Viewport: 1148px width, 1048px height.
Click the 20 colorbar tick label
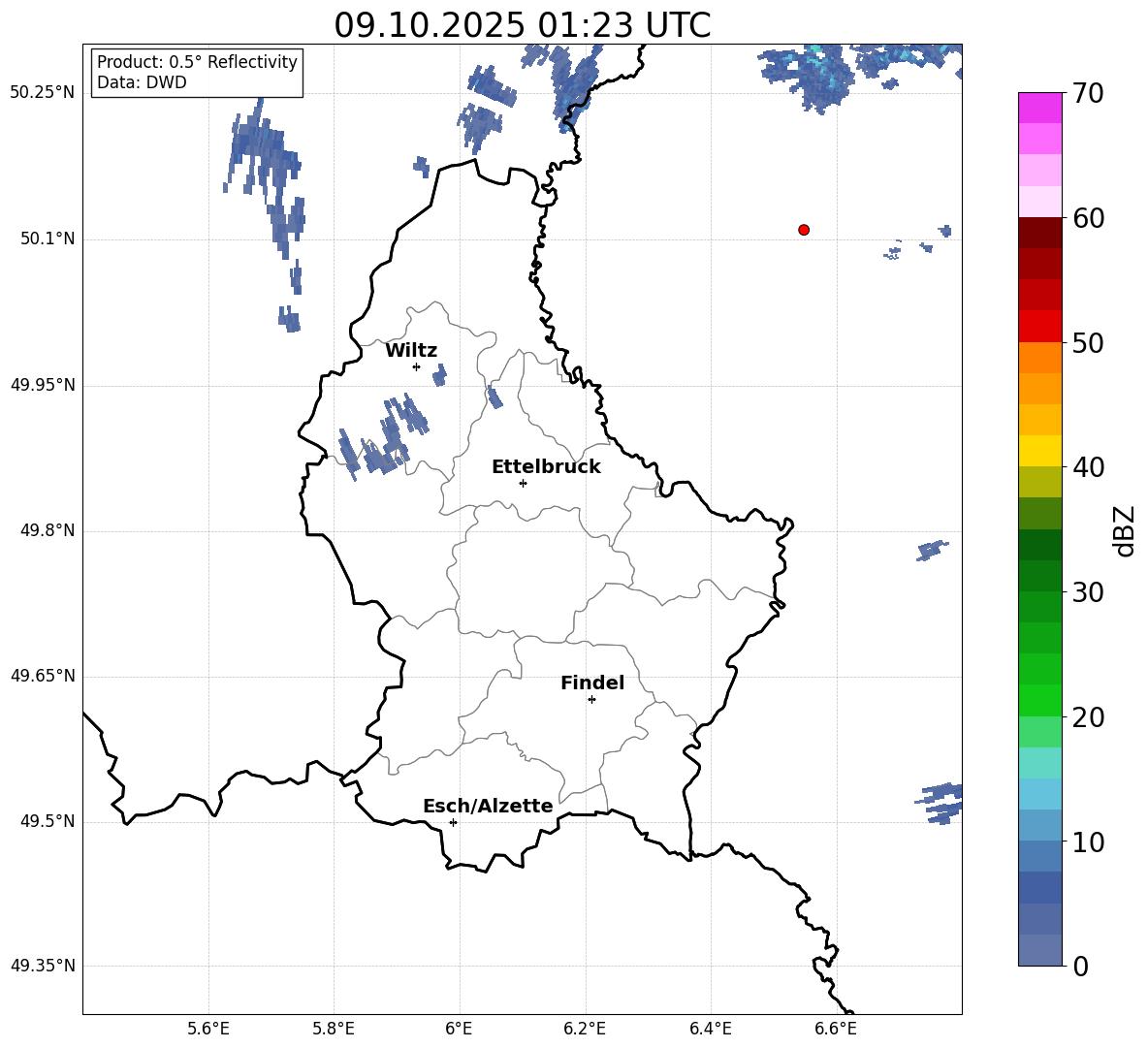(1088, 717)
